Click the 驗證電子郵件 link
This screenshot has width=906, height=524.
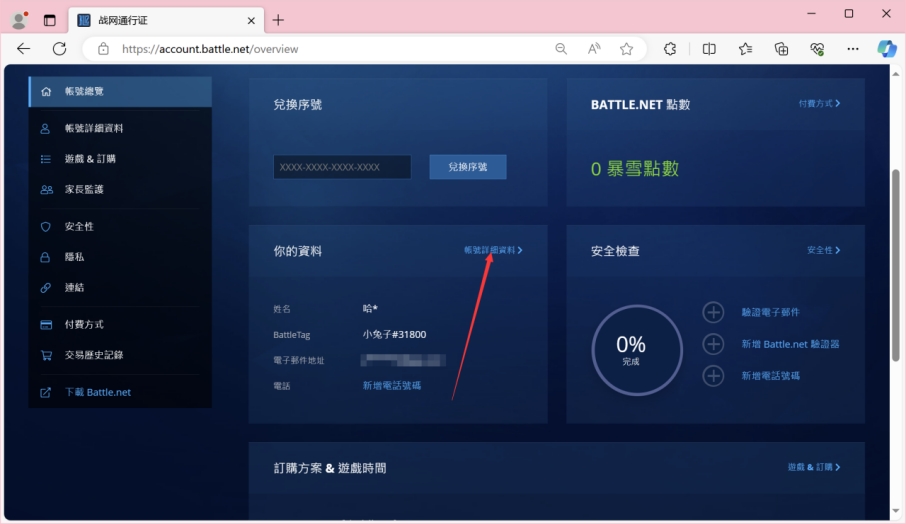pyautogui.click(x=770, y=312)
